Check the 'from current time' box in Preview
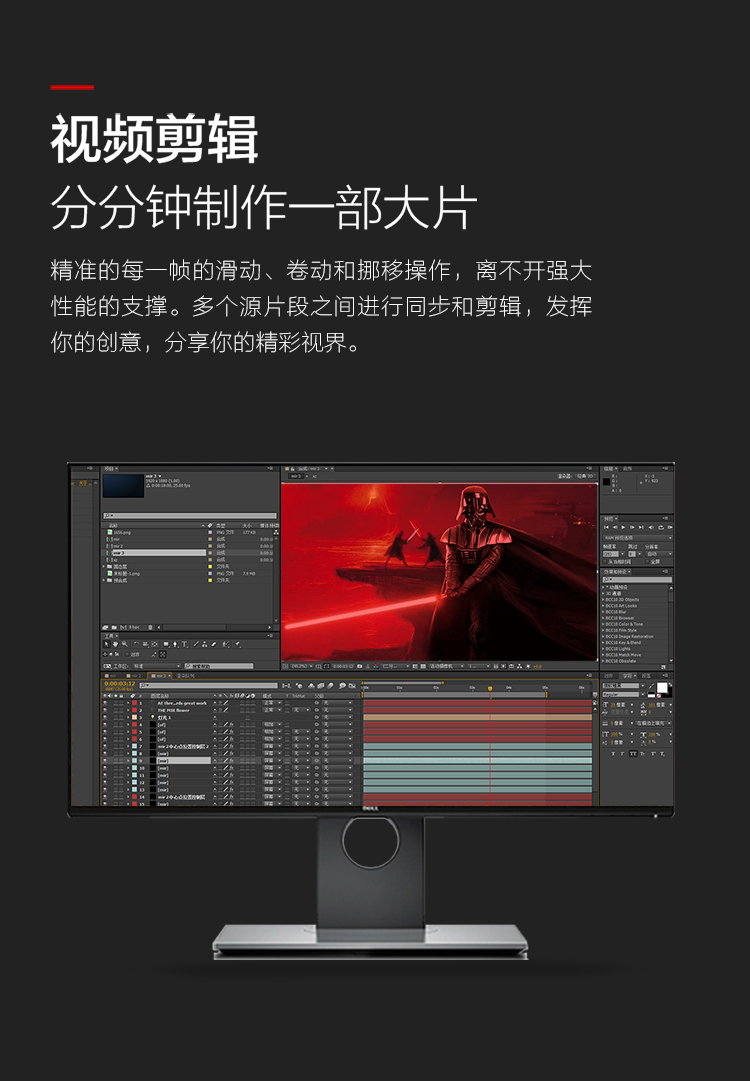The height and width of the screenshot is (1081, 750). click(605, 561)
